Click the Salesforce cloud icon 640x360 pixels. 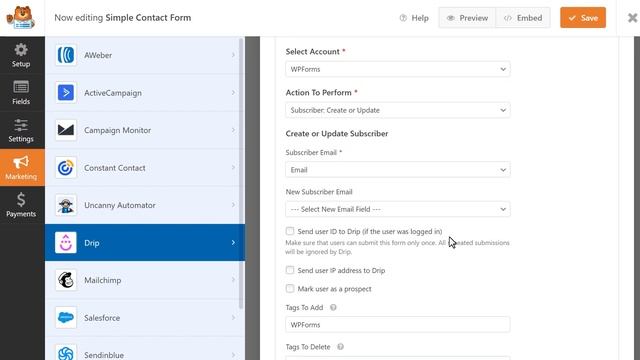[x=66, y=318]
